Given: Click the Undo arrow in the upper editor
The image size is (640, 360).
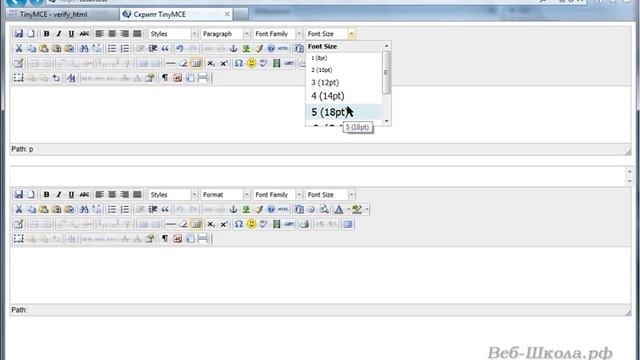Looking at the screenshot, I should tap(180, 49).
